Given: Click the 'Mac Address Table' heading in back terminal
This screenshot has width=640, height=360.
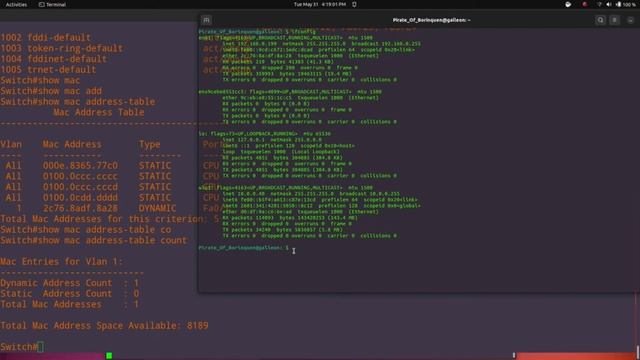Looking at the screenshot, I should (x=99, y=112).
